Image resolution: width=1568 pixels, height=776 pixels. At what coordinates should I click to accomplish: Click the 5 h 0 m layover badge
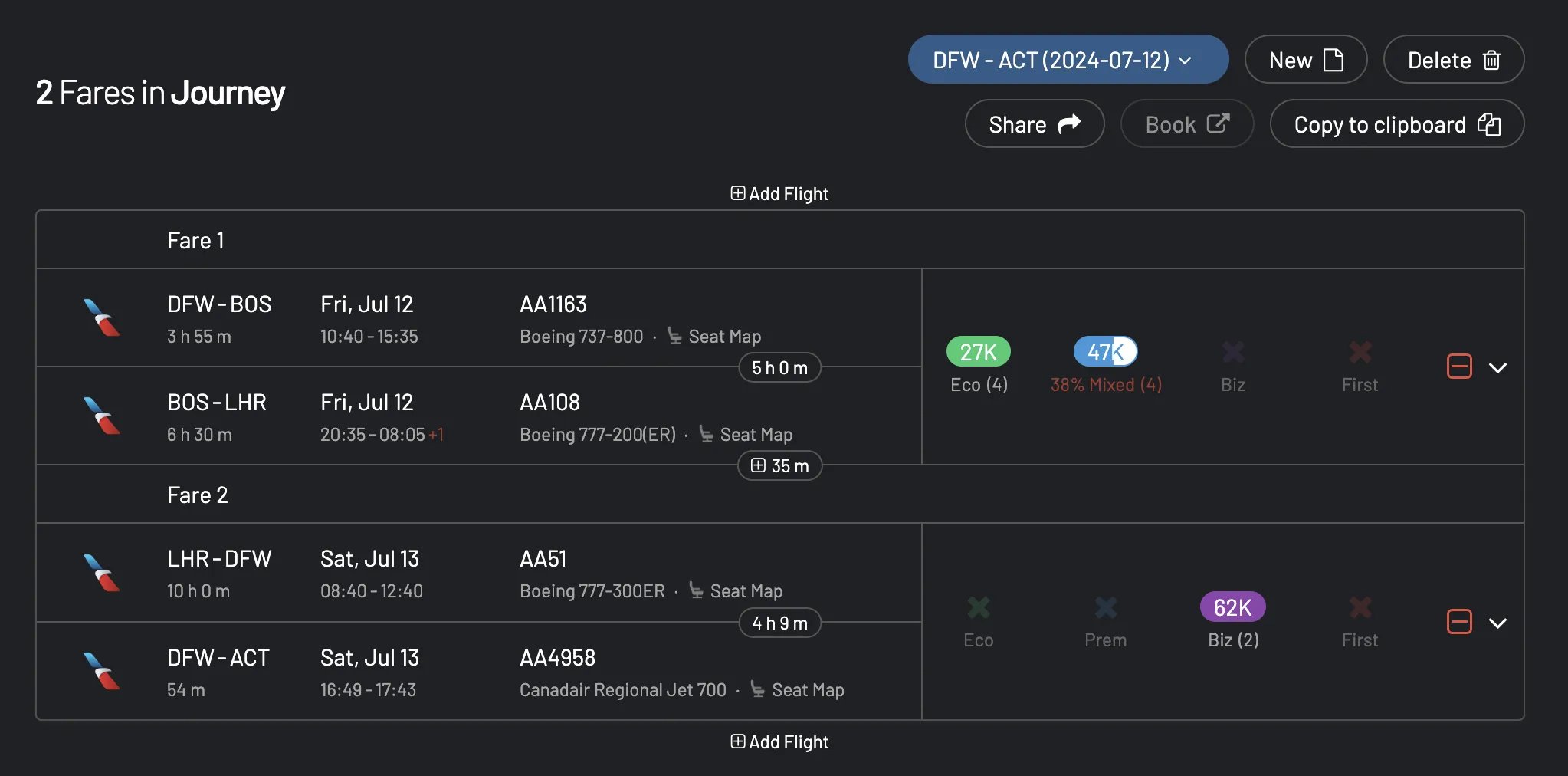[779, 367]
